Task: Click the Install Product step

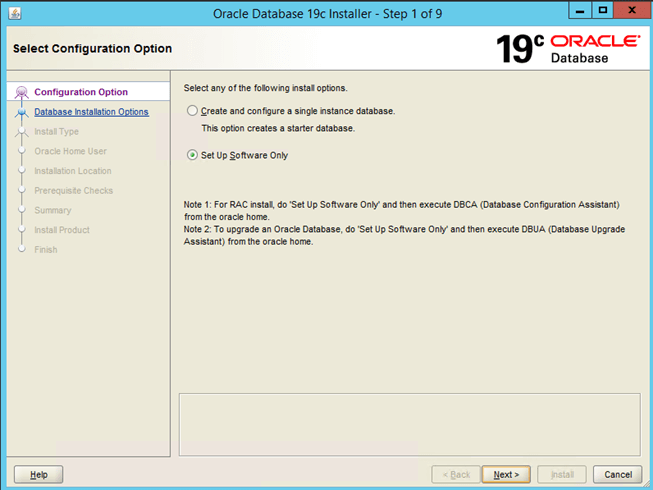Action: (62, 230)
